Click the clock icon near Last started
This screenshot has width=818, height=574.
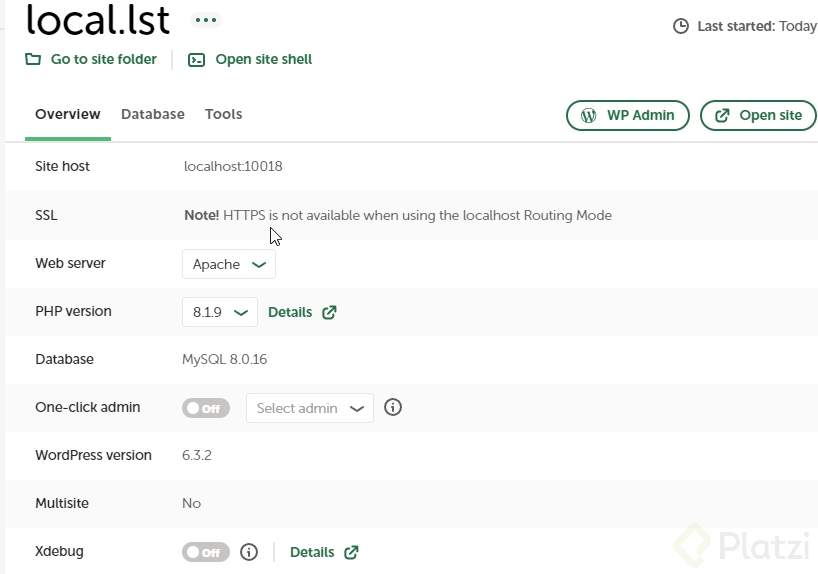(x=681, y=26)
